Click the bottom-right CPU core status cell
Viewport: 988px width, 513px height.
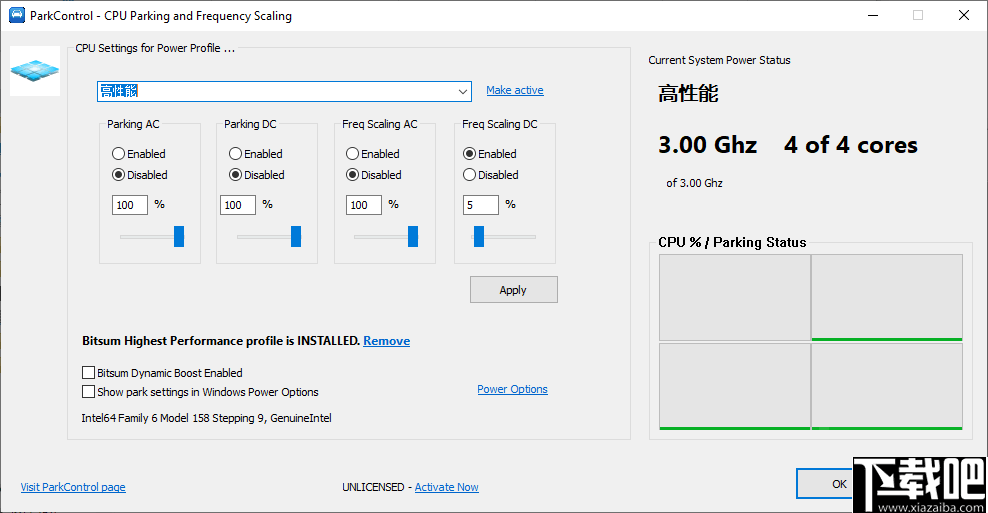[x=887, y=386]
